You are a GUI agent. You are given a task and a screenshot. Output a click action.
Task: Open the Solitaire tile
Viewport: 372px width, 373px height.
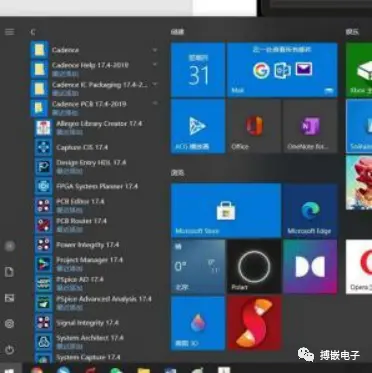[x=359, y=126]
